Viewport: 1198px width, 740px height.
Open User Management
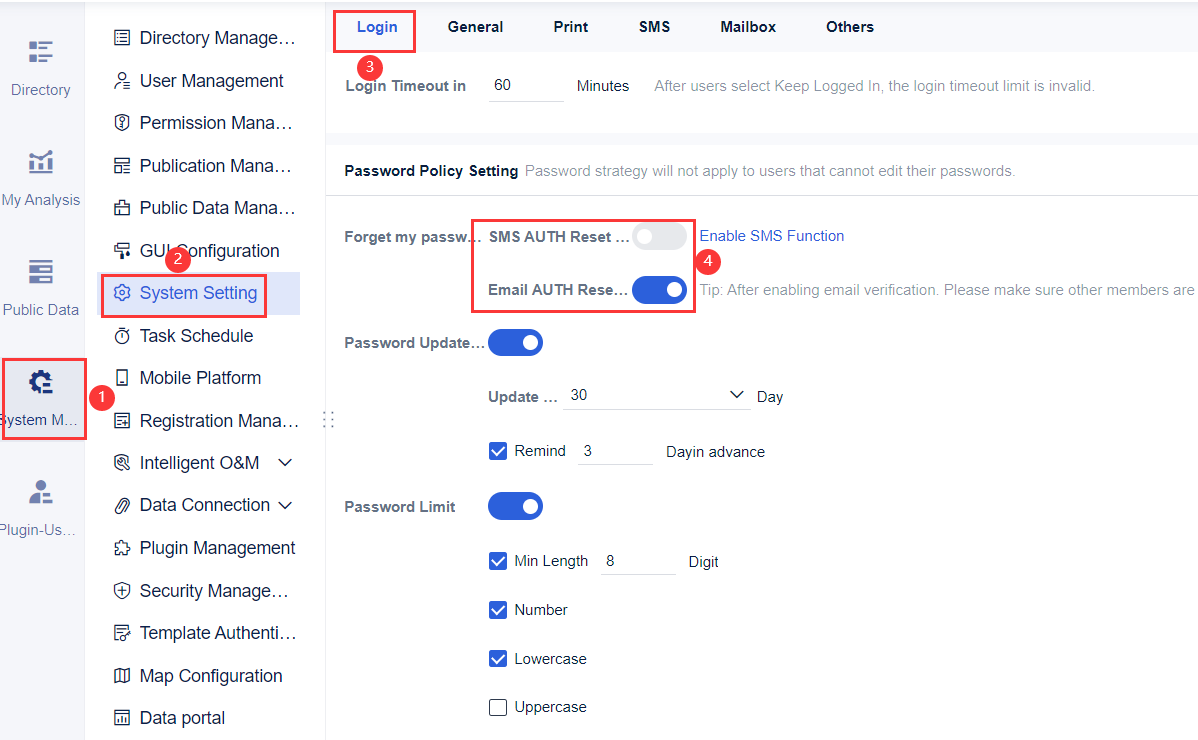pos(200,80)
